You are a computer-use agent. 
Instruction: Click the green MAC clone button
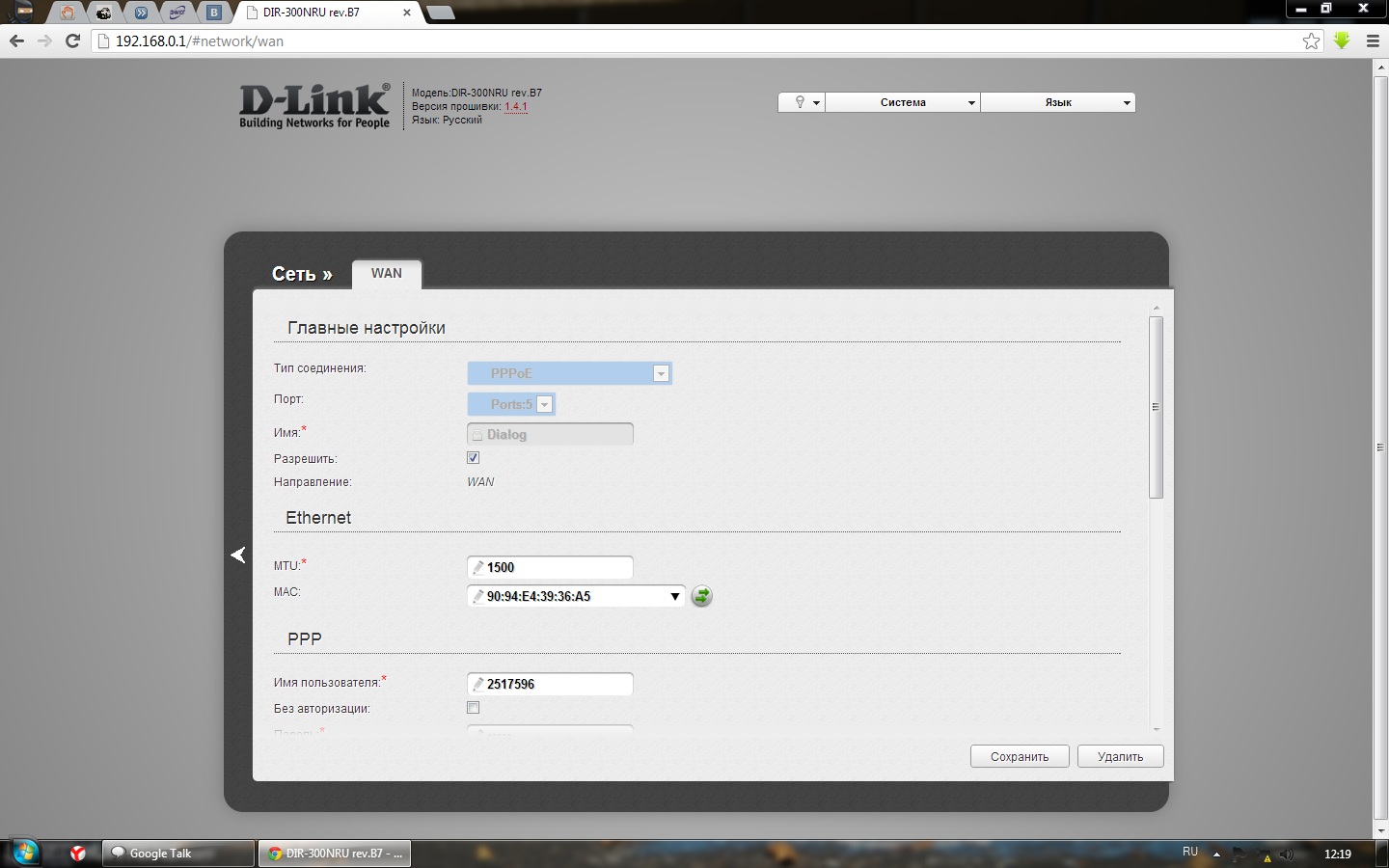tap(702, 596)
